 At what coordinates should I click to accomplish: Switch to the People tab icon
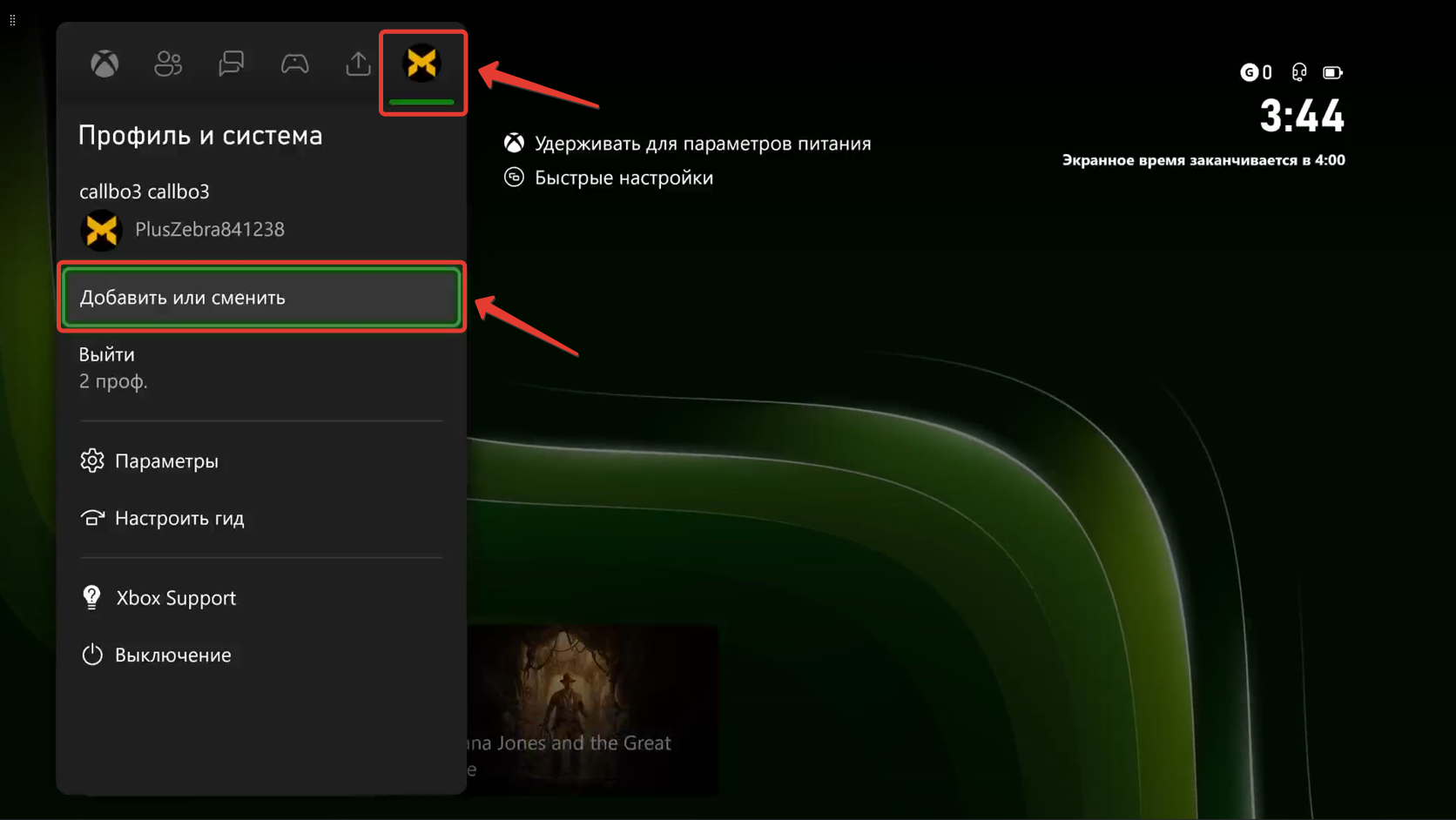[x=168, y=64]
